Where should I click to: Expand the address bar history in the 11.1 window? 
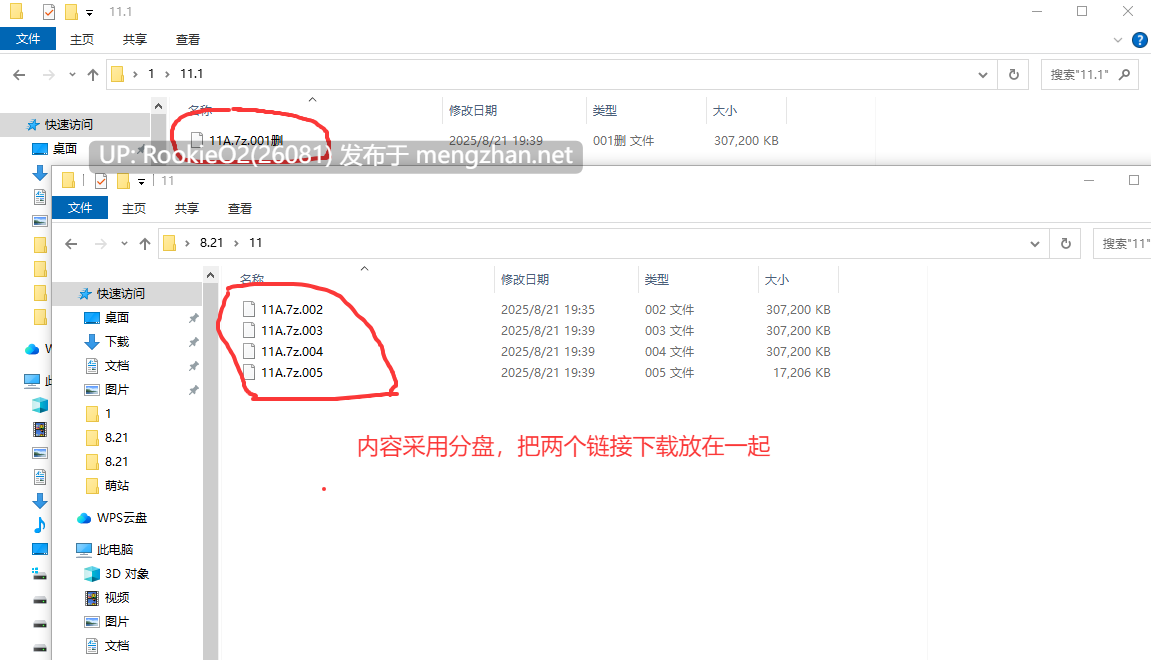(982, 75)
